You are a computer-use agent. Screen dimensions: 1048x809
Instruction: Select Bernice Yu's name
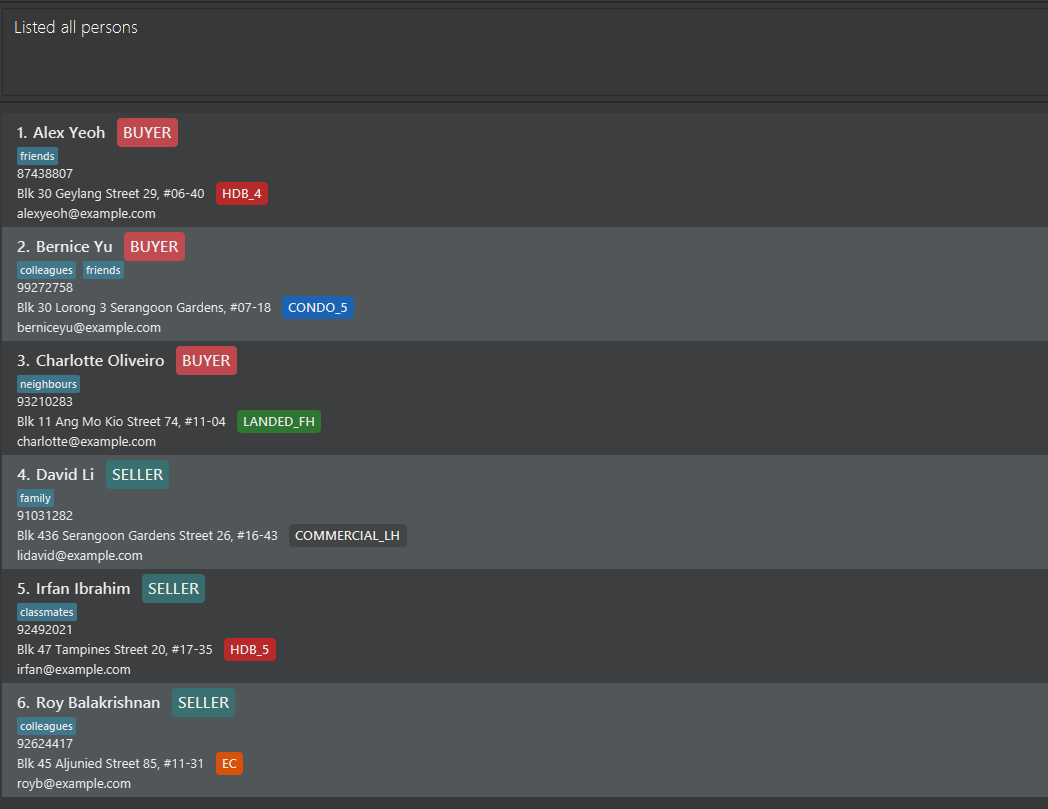[x=74, y=247]
